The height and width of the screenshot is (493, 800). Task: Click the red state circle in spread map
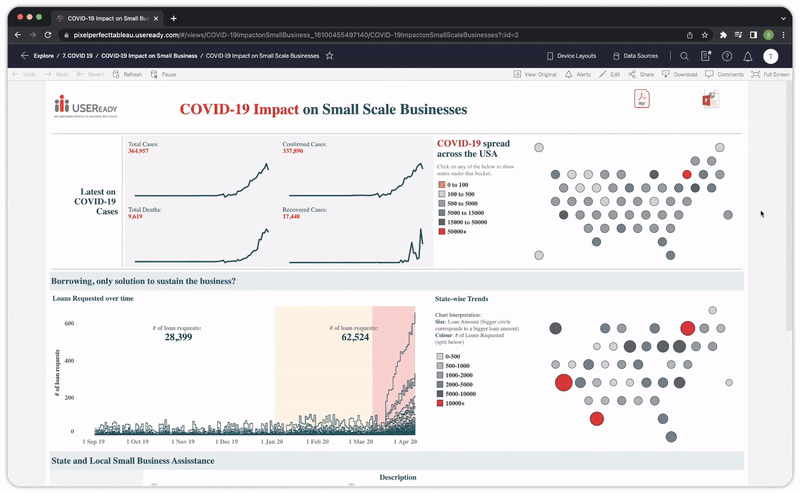coord(686,174)
